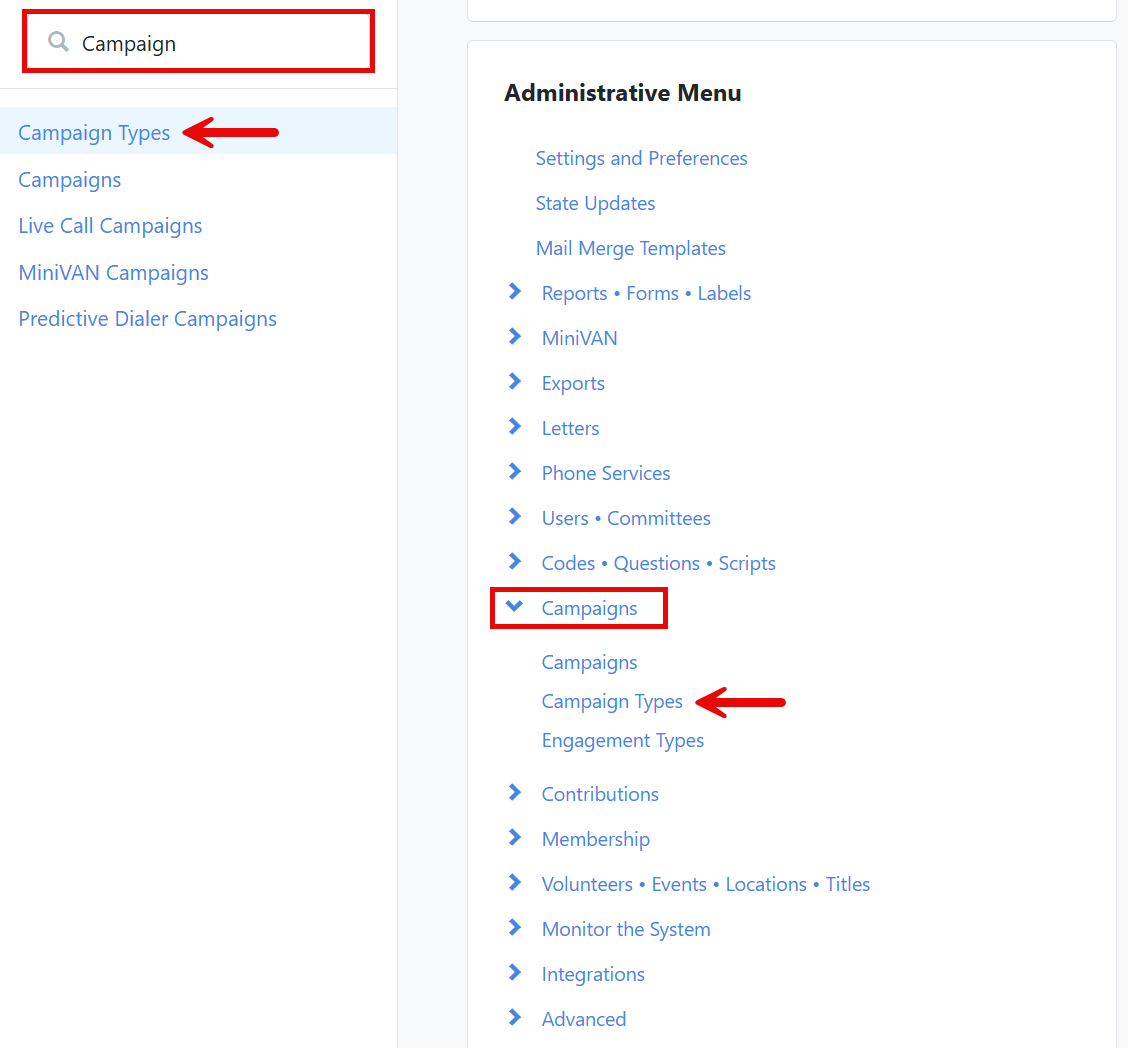Expand the Advanced section chevron
1128x1048 pixels.
click(514, 1017)
